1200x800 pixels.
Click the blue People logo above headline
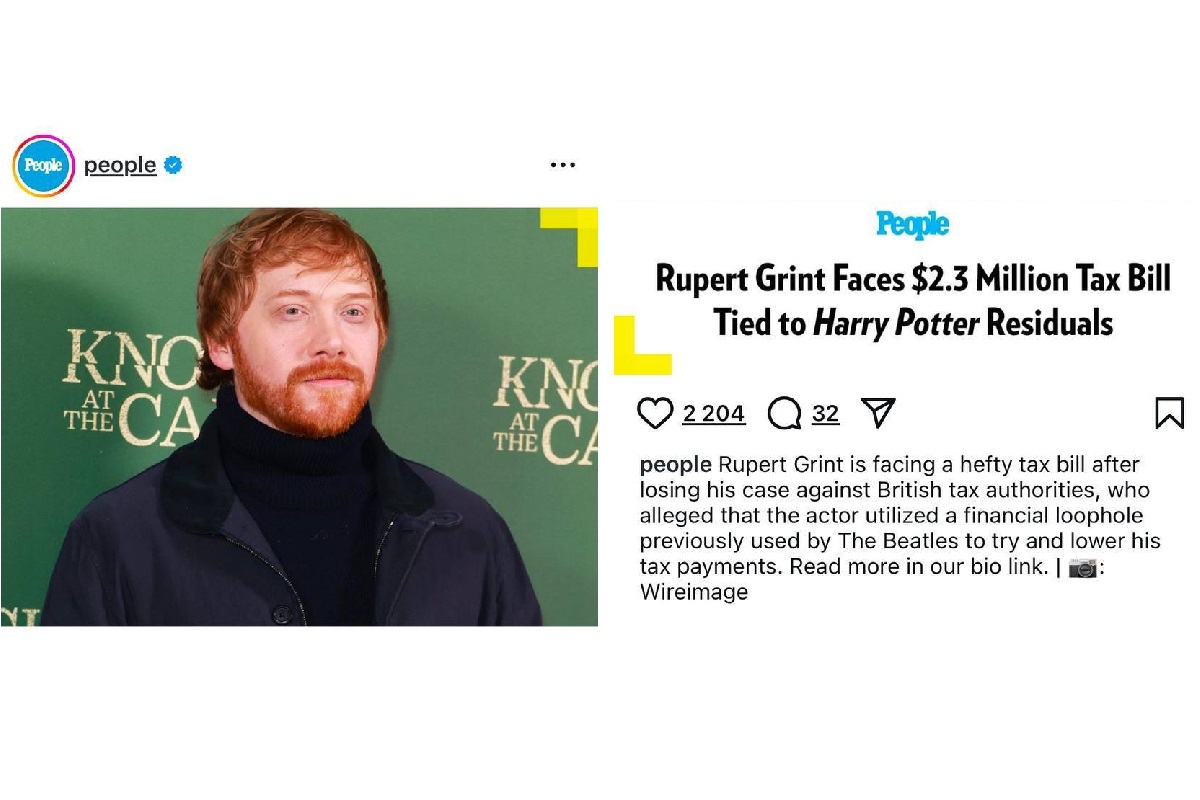pyautogui.click(x=912, y=225)
